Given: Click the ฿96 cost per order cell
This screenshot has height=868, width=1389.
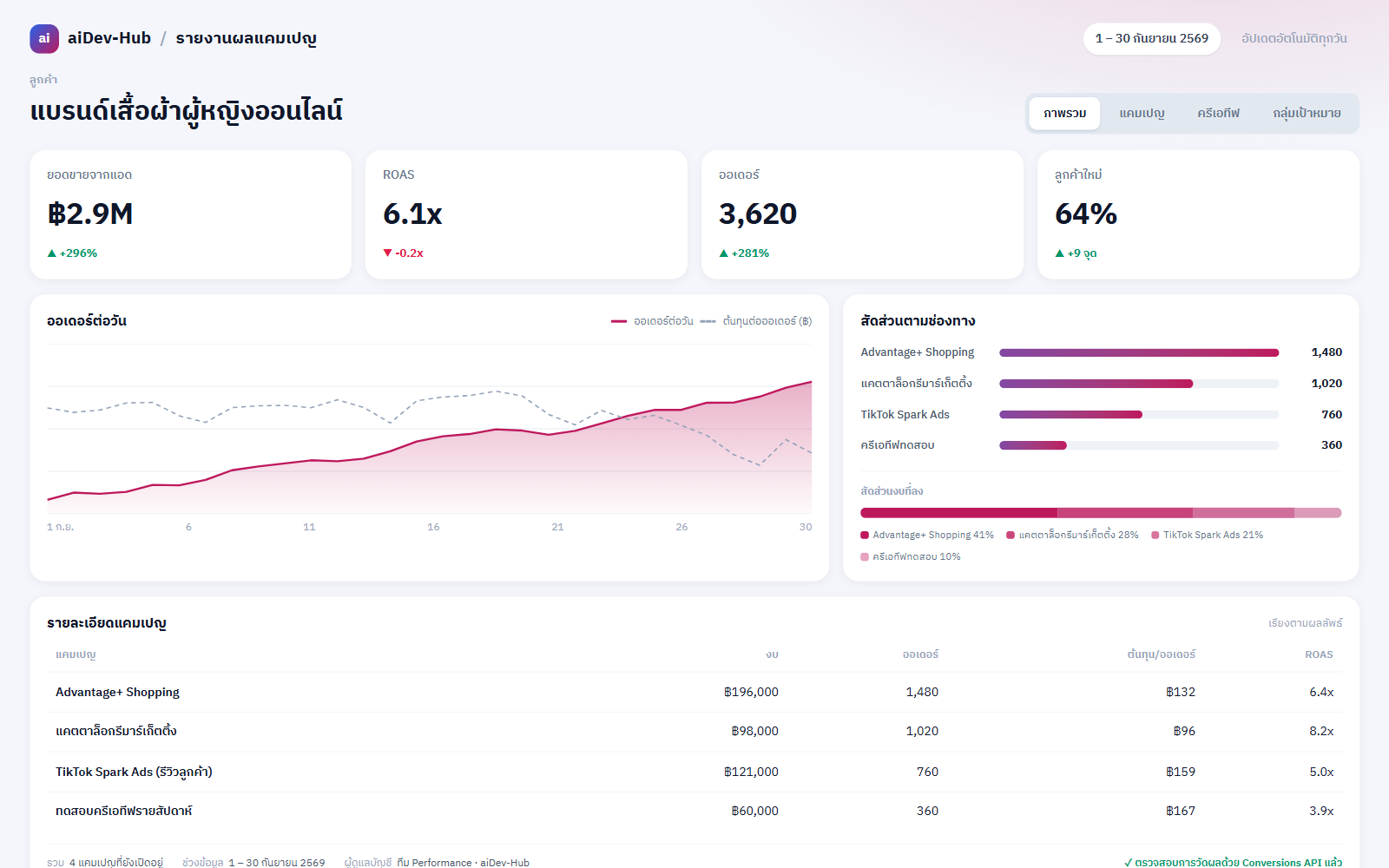Looking at the screenshot, I should point(1184,732).
